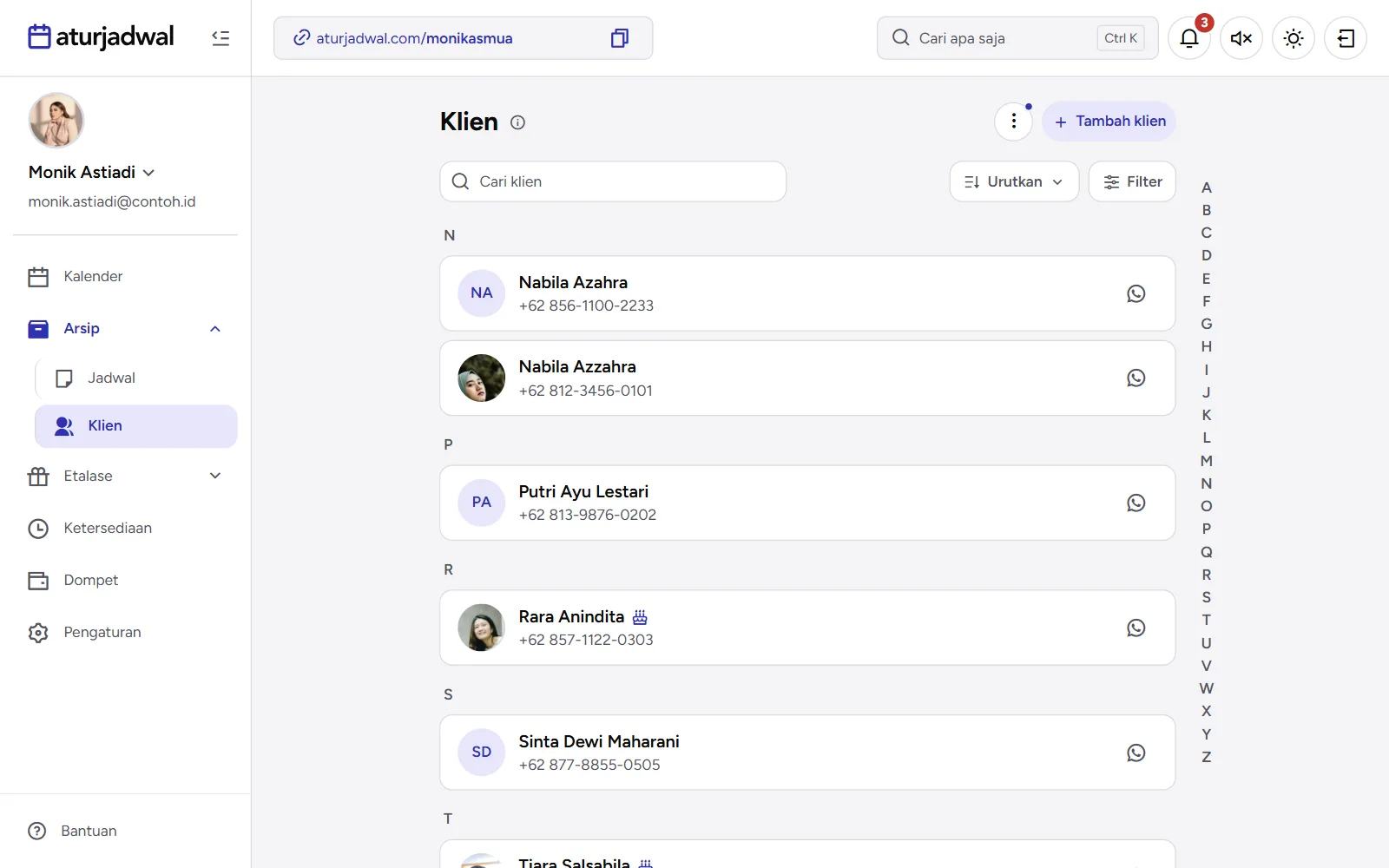Open the Urutkan sort dropdown

(1014, 181)
